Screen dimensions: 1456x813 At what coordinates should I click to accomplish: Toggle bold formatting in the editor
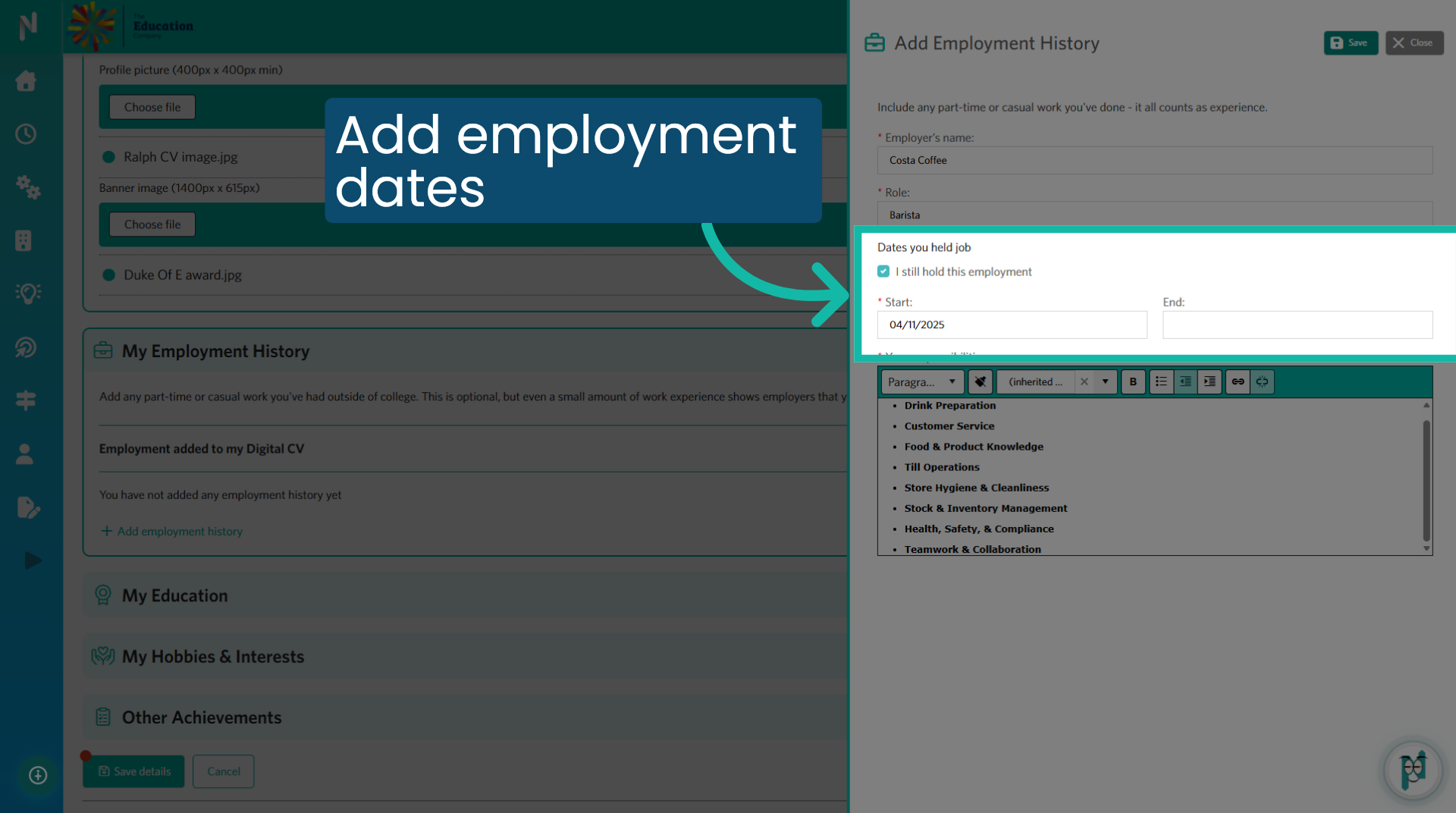click(1133, 381)
